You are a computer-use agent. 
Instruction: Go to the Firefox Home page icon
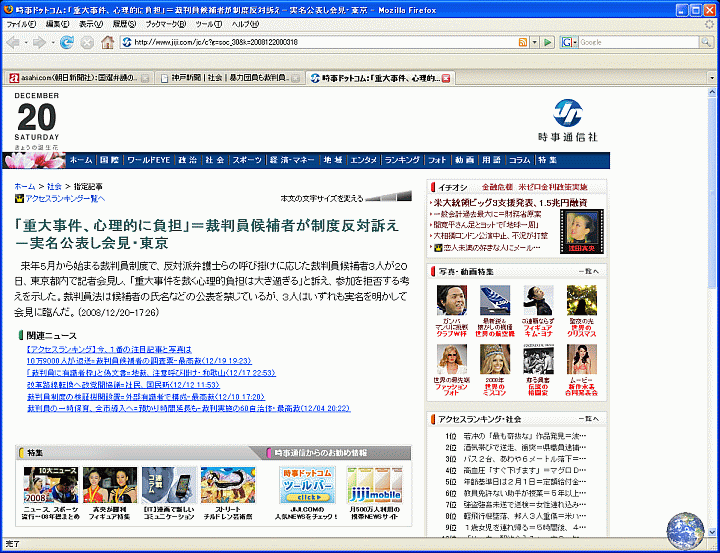pyautogui.click(x=107, y=42)
